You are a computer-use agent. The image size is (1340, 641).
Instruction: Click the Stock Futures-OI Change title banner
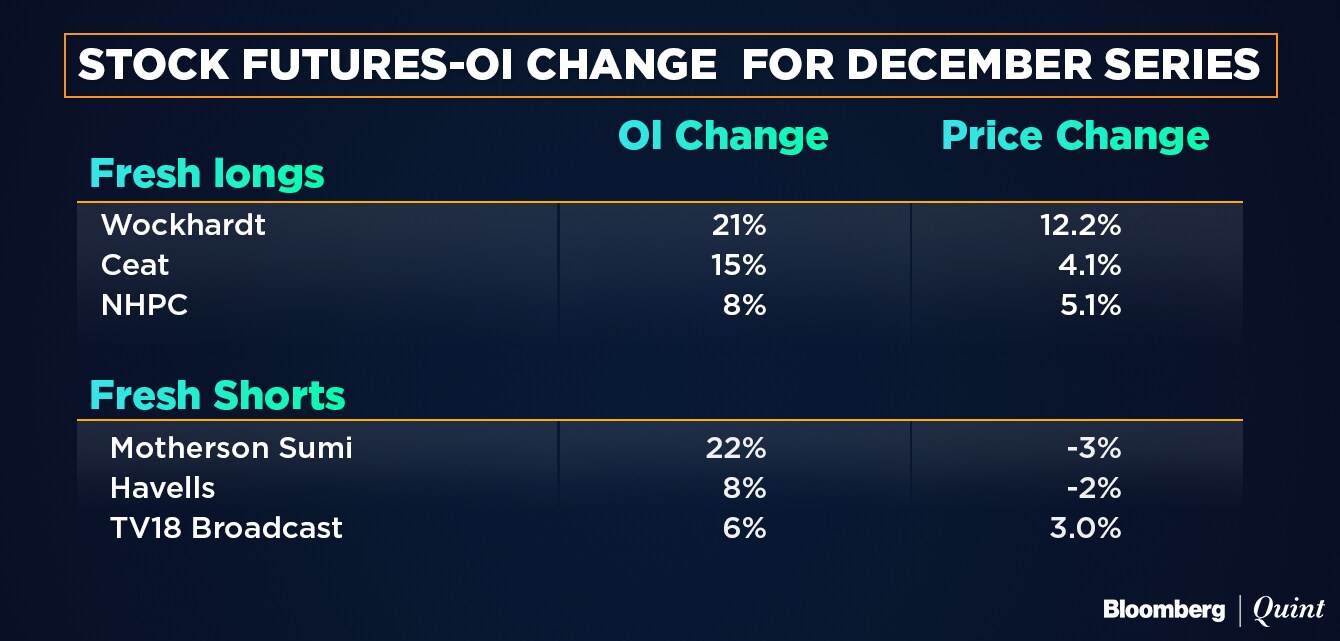pos(670,65)
